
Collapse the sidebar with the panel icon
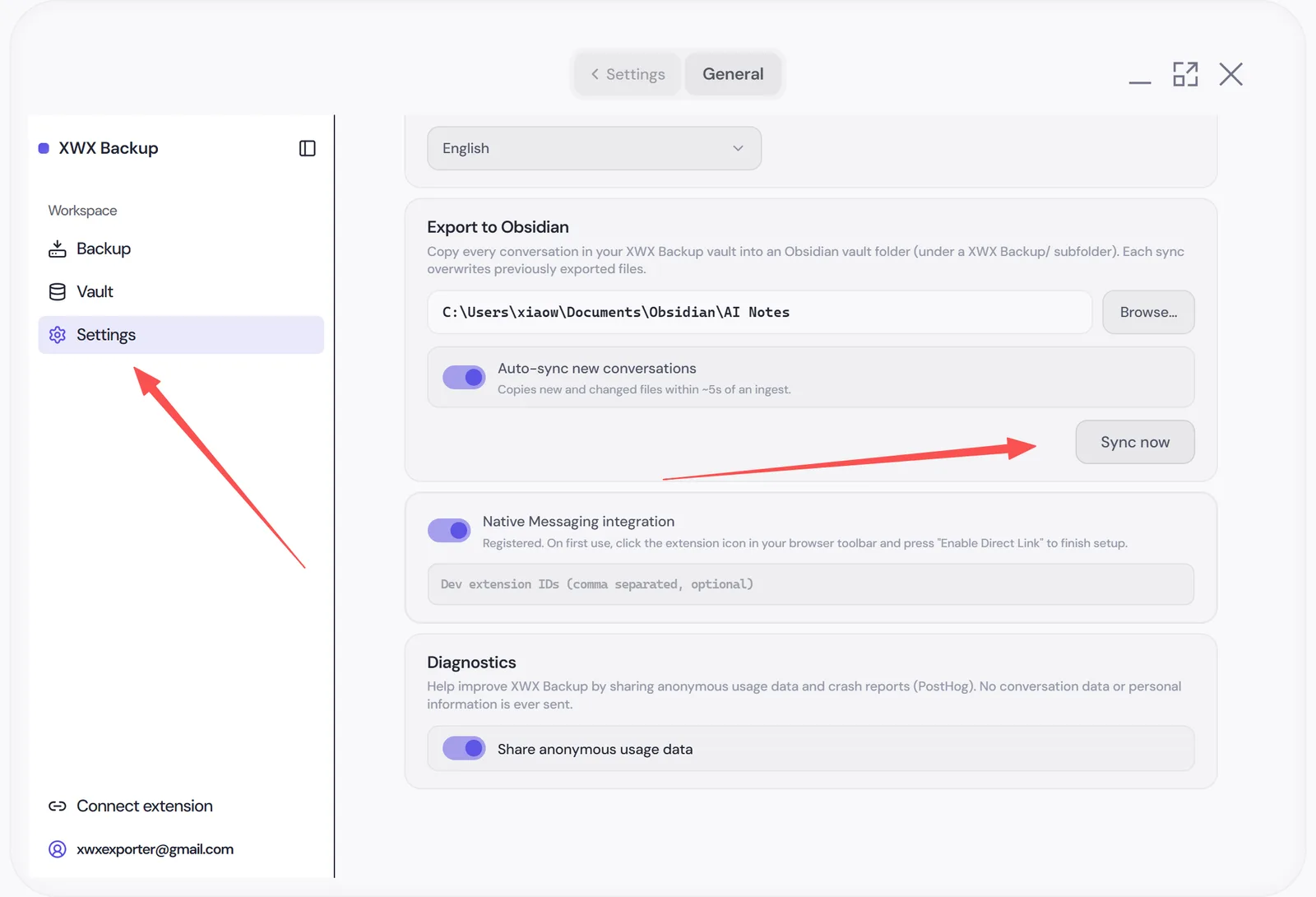pyautogui.click(x=307, y=148)
